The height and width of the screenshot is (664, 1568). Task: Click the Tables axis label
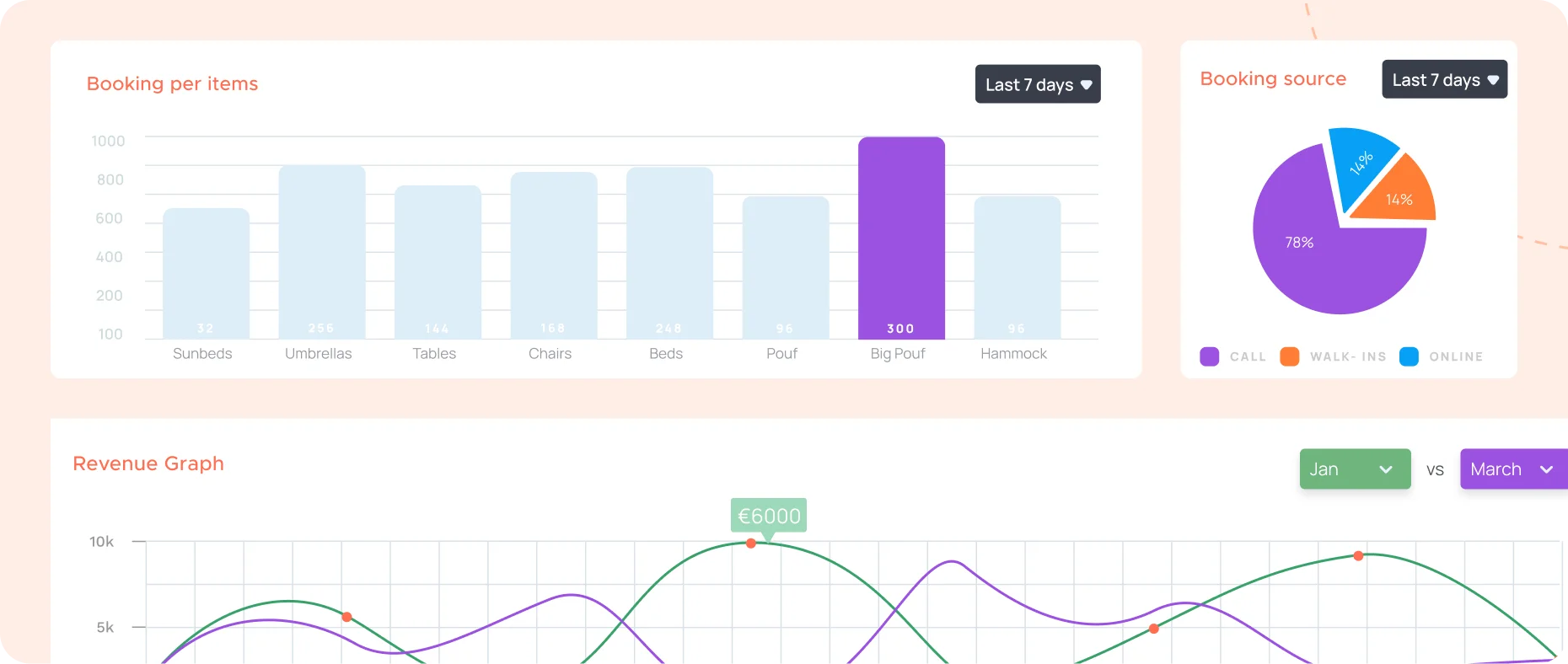[434, 354]
